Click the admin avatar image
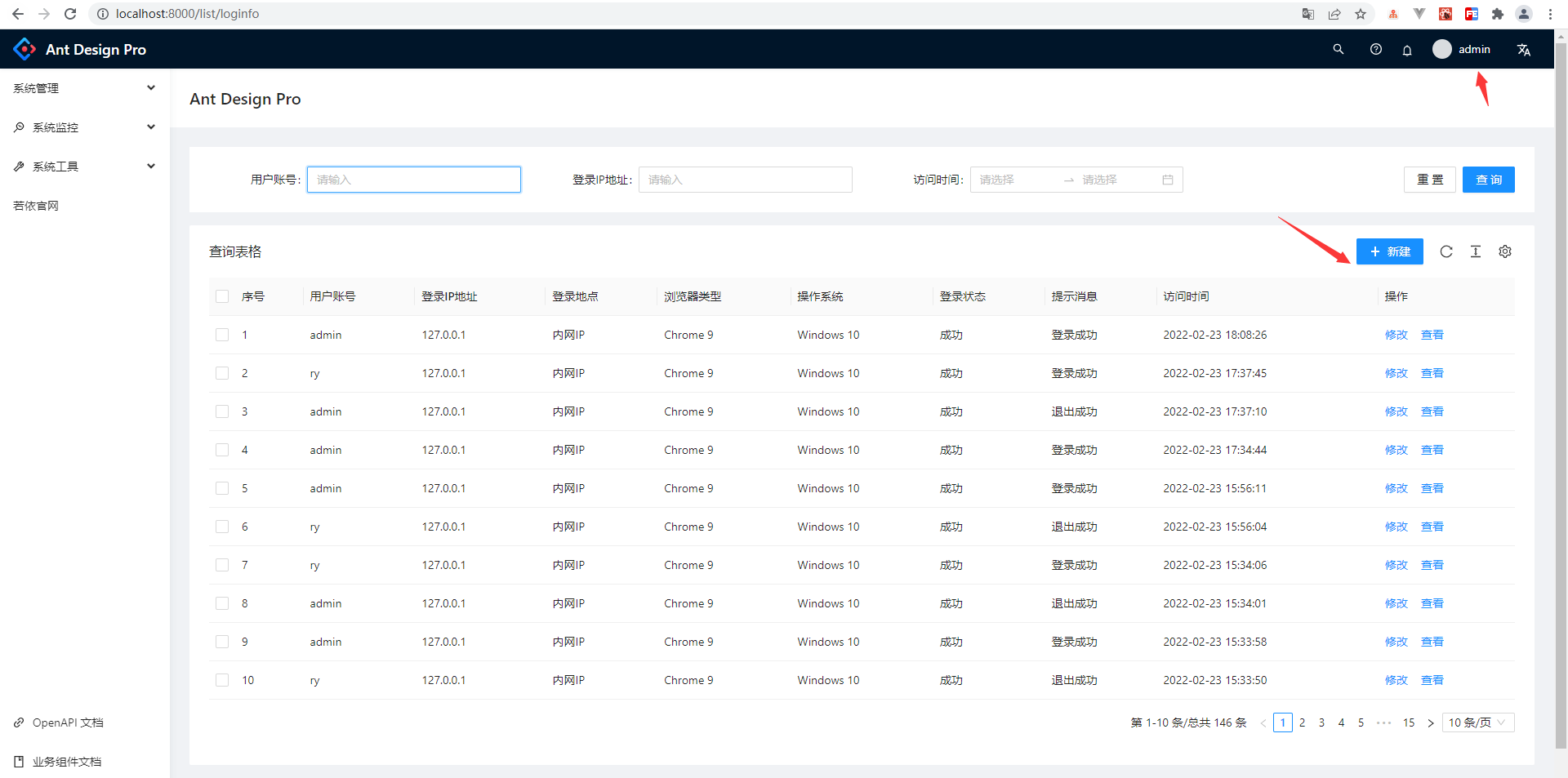The image size is (1568, 778). (x=1442, y=49)
